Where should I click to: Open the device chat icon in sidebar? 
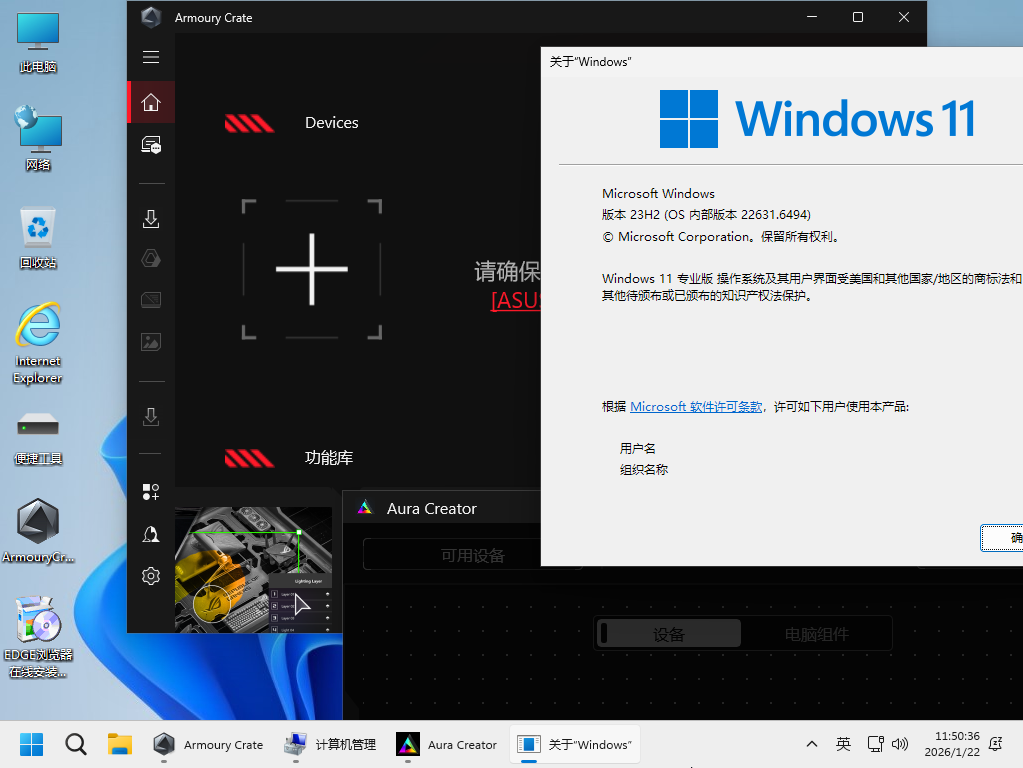[151, 146]
